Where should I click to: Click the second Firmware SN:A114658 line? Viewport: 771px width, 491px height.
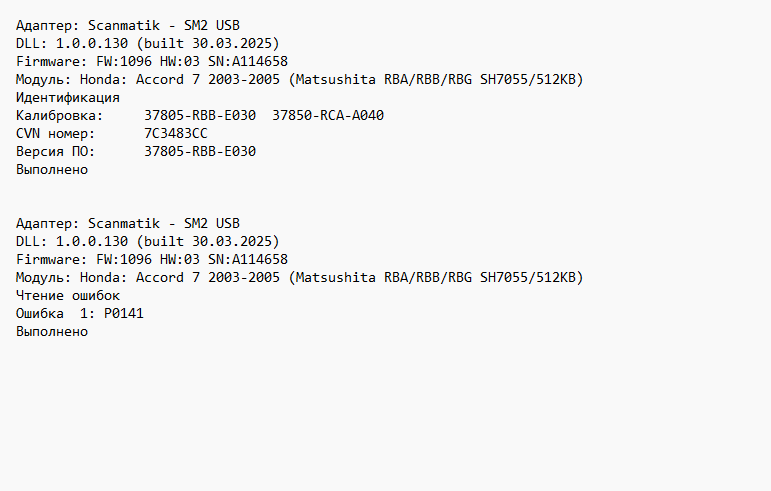pos(152,260)
